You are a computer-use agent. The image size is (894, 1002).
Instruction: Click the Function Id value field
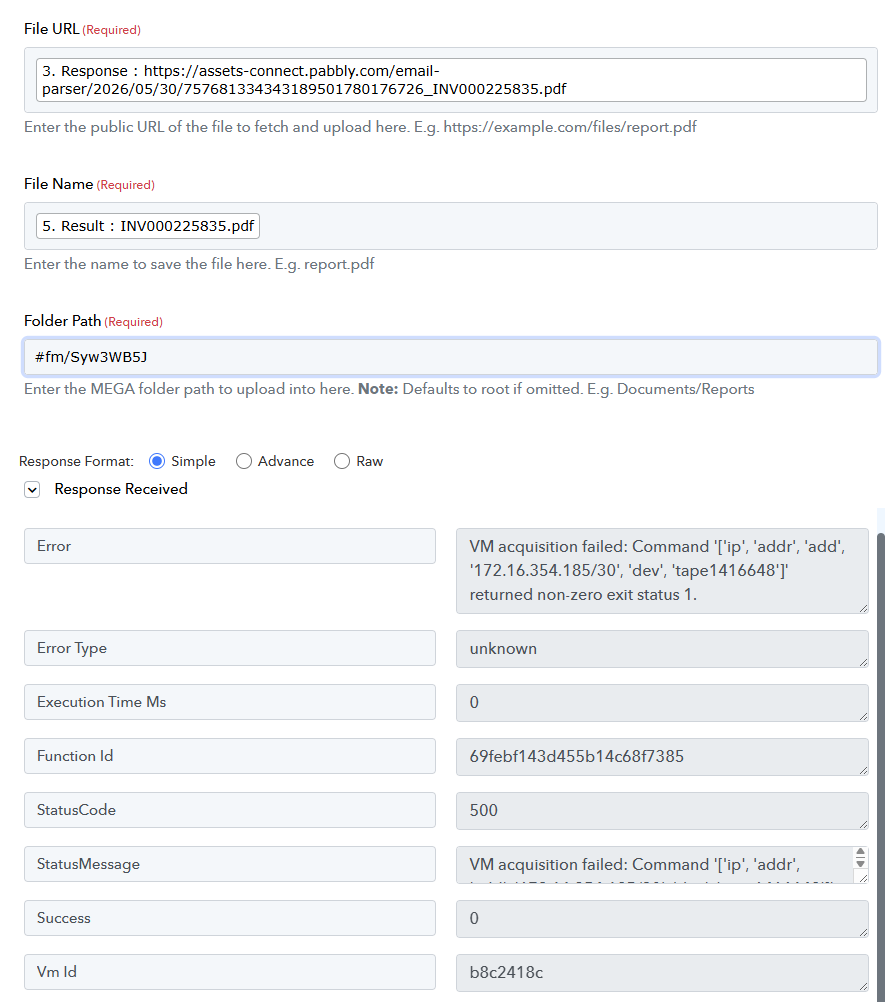pos(662,757)
